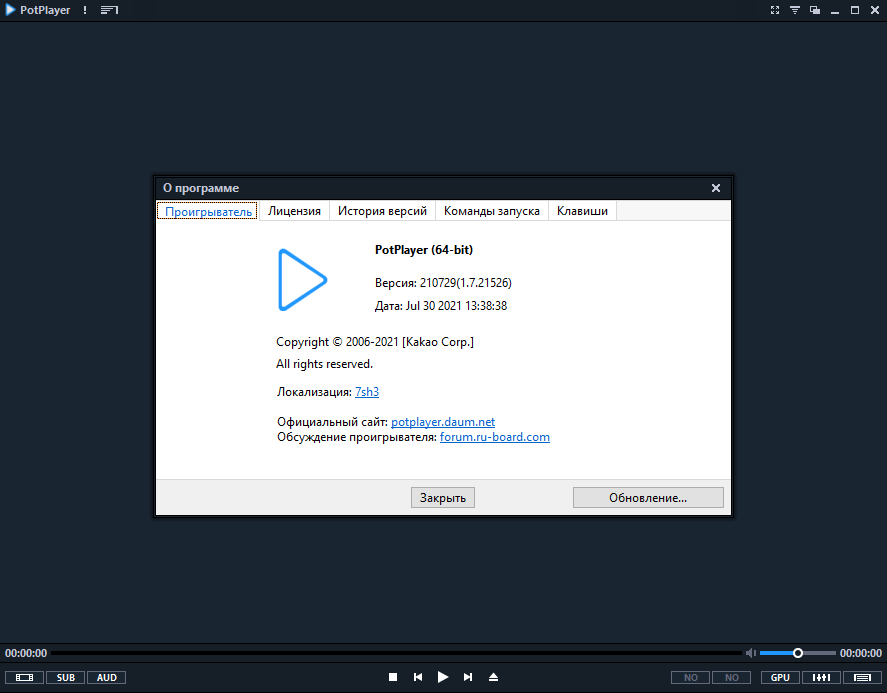Click the exclamation mark icon in title bar
Viewport: 887px width, 693px height.
pyautogui.click(x=85, y=10)
